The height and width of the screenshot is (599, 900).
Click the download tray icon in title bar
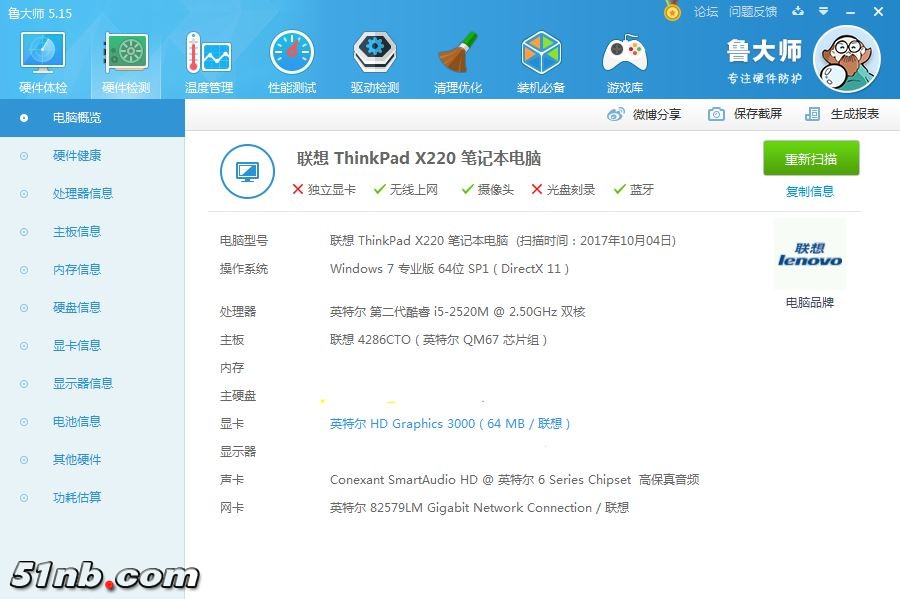pyautogui.click(x=798, y=12)
